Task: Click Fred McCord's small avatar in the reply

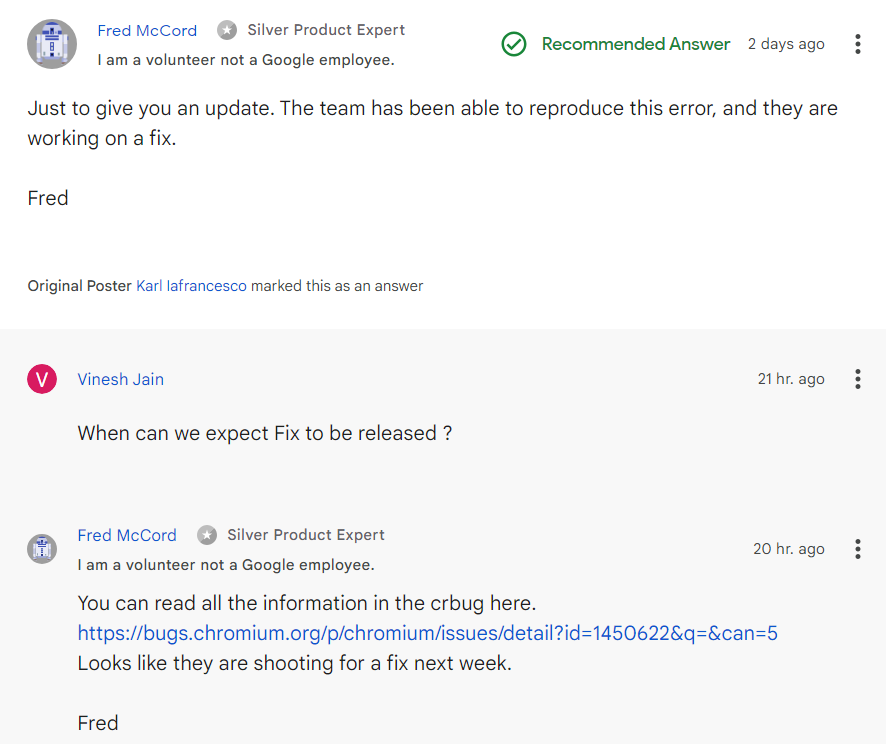Action: click(x=42, y=549)
